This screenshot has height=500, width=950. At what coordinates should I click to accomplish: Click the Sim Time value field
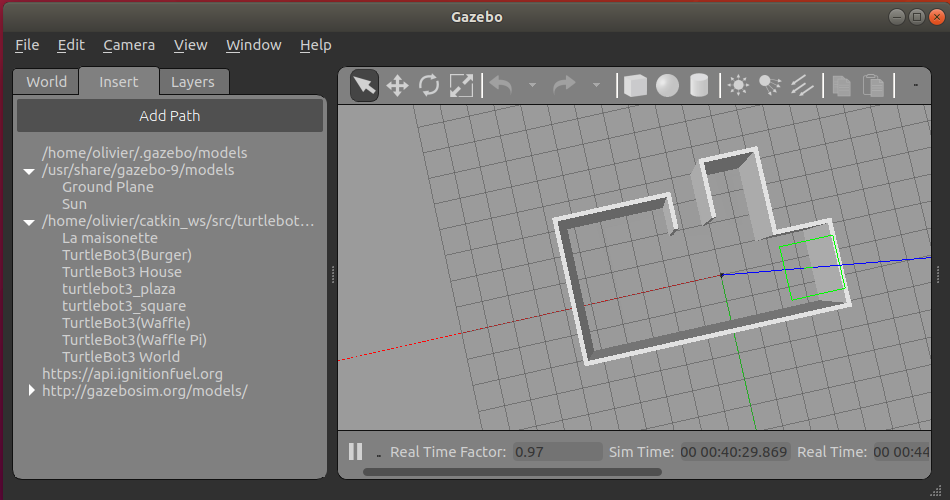coord(735,452)
